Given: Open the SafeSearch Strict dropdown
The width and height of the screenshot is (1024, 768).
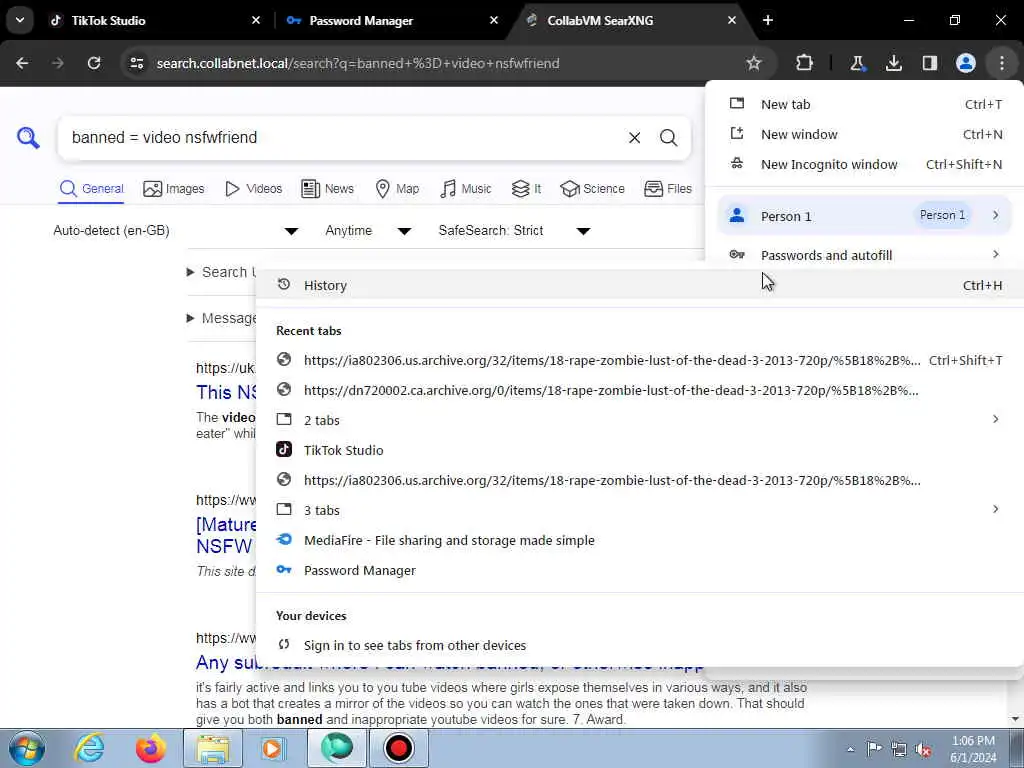Looking at the screenshot, I should pos(515,231).
